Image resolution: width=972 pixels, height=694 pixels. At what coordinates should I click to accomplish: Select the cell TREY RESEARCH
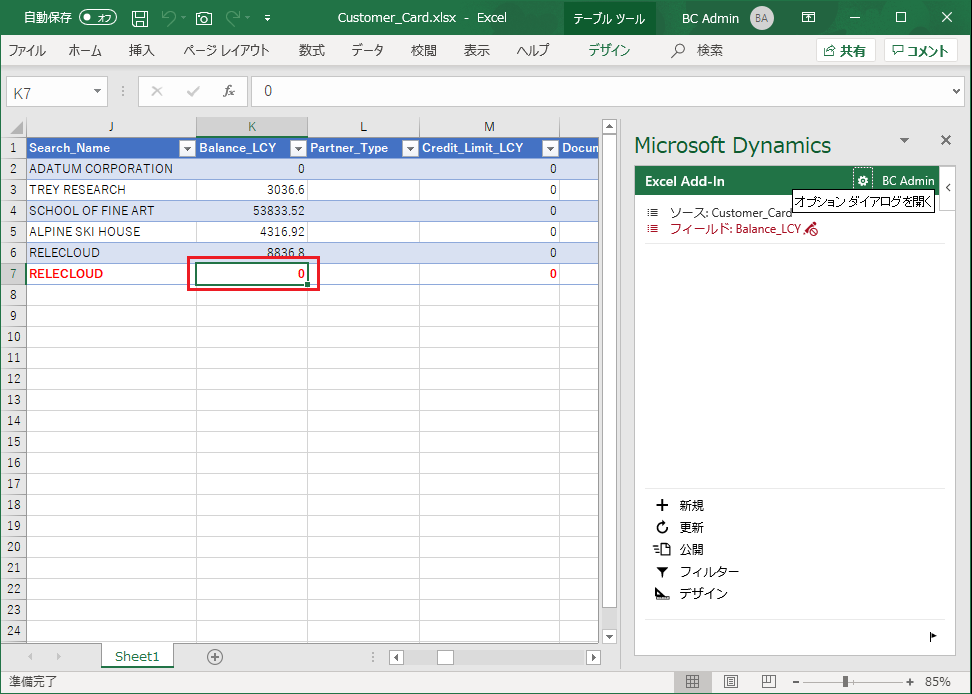click(x=112, y=190)
